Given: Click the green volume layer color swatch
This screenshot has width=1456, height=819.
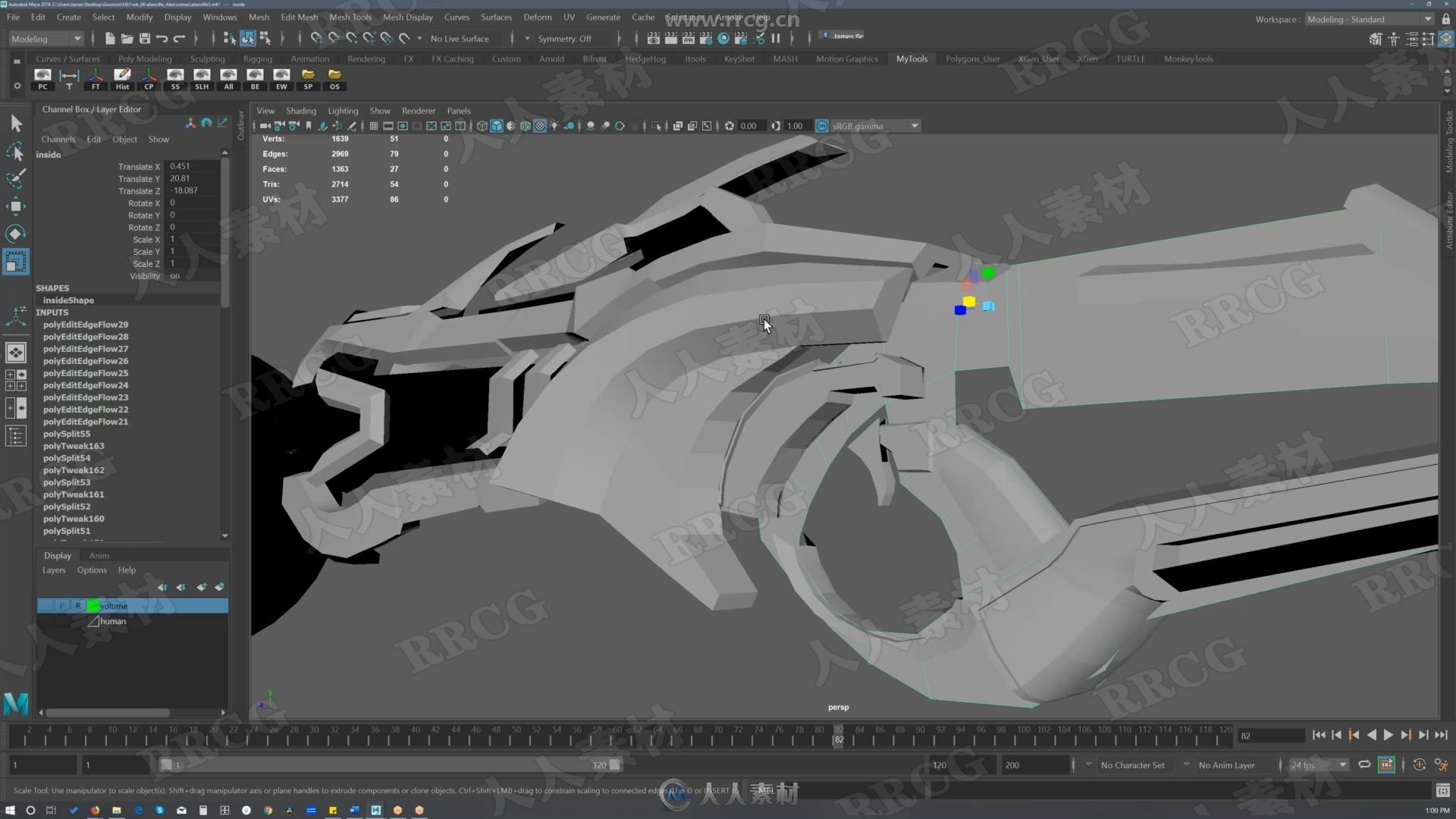Looking at the screenshot, I should coord(93,605).
